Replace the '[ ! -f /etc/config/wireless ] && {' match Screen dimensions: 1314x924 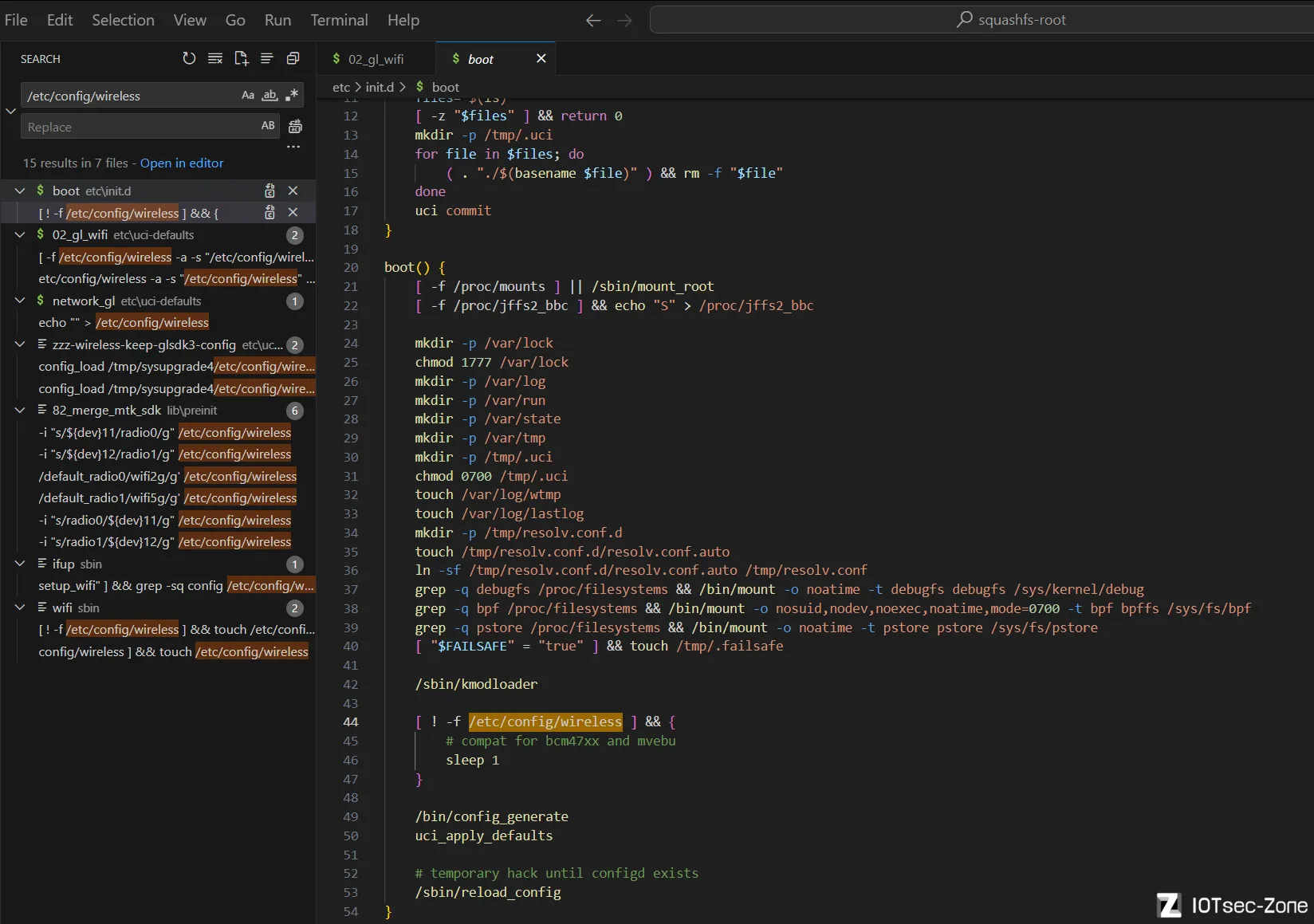tap(269, 212)
